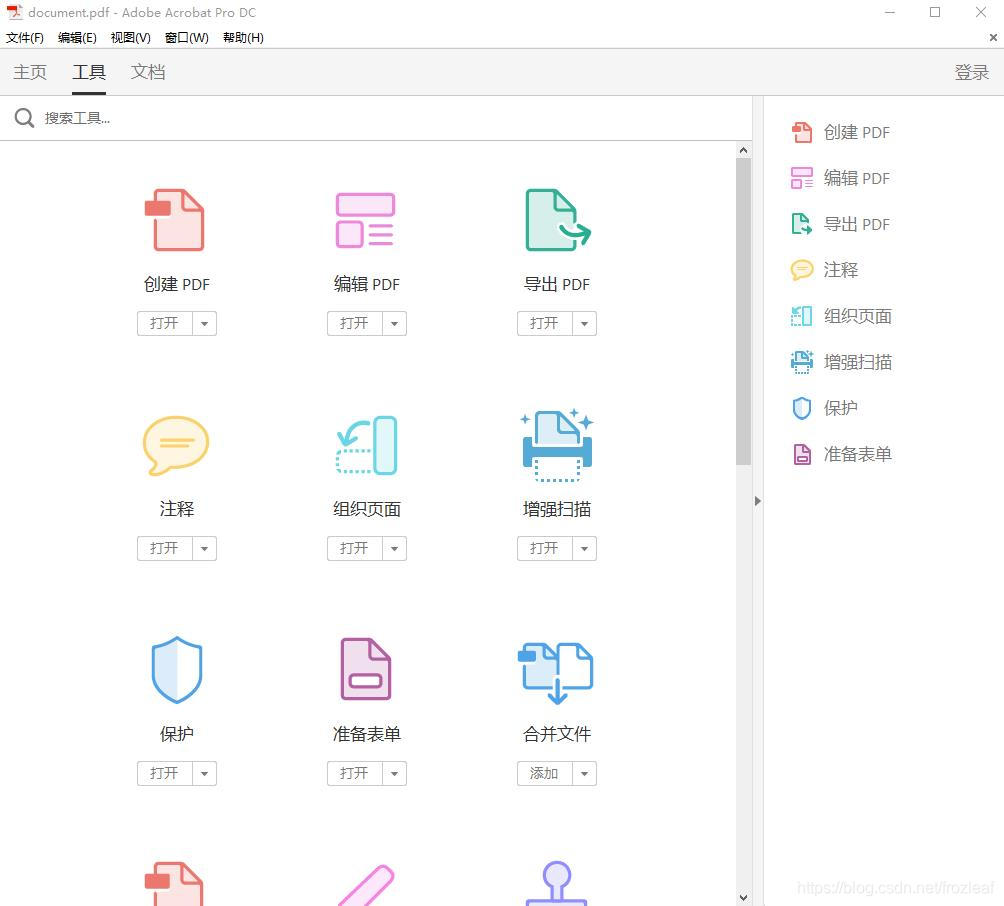Viewport: 1004px width, 906px height.
Task: Click 添加 button under 合并文件
Action: pyautogui.click(x=545, y=773)
